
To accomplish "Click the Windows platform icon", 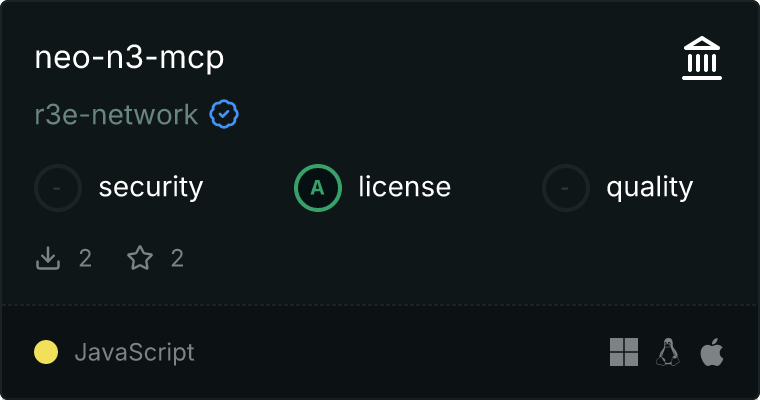I will click(x=624, y=352).
